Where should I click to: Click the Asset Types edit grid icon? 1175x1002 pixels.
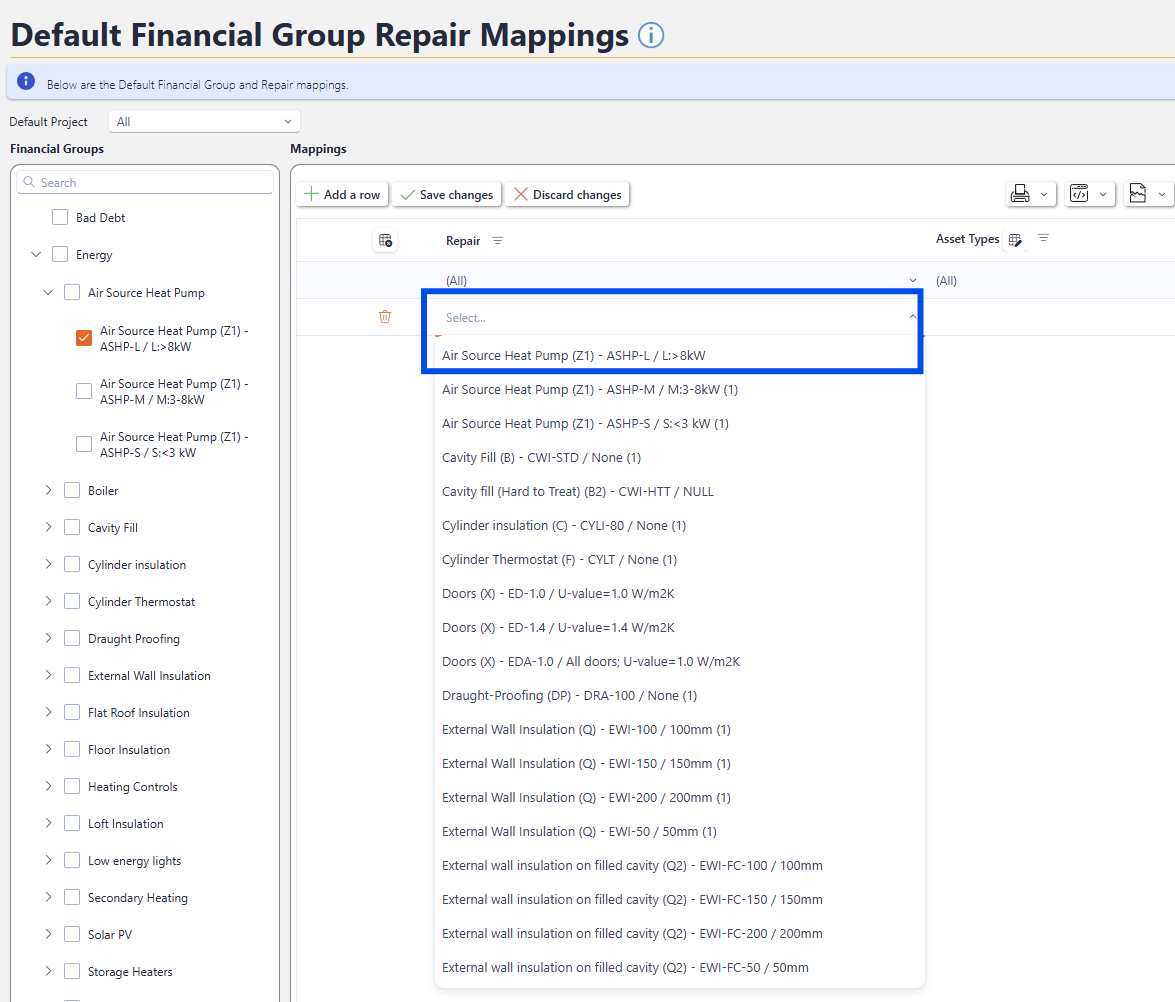pyautogui.click(x=1015, y=240)
